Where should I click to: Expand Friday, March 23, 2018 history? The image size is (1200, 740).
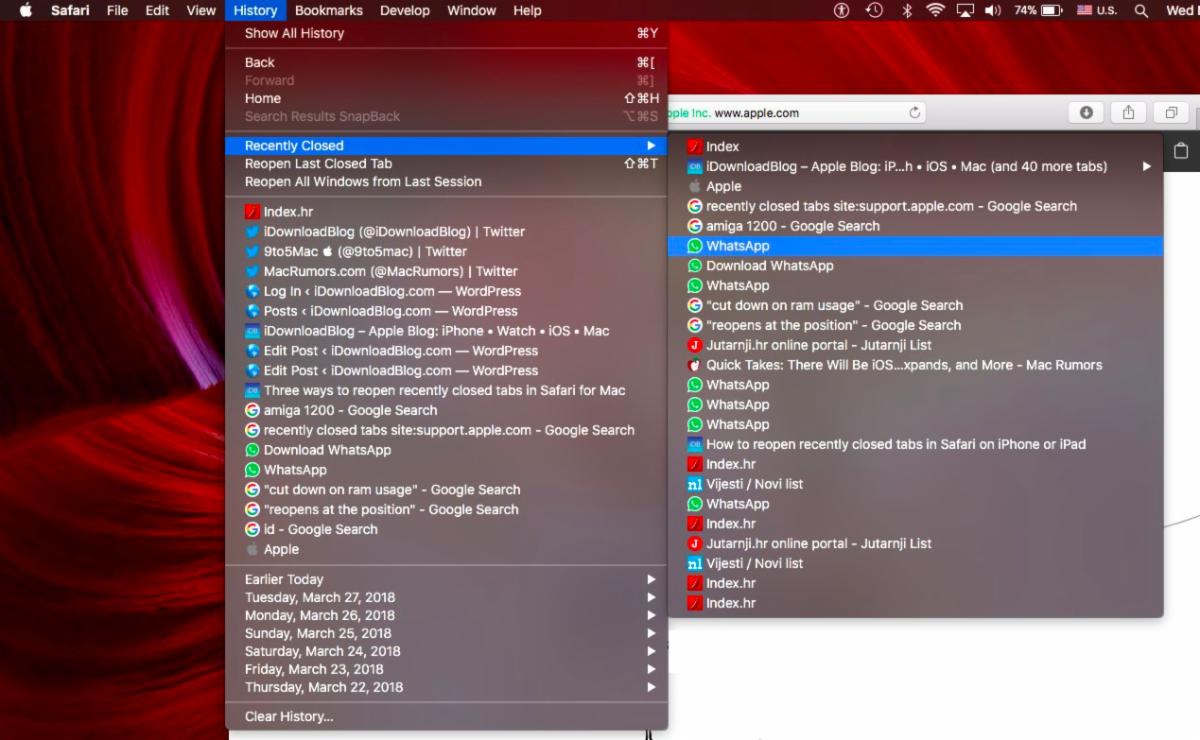pos(447,669)
